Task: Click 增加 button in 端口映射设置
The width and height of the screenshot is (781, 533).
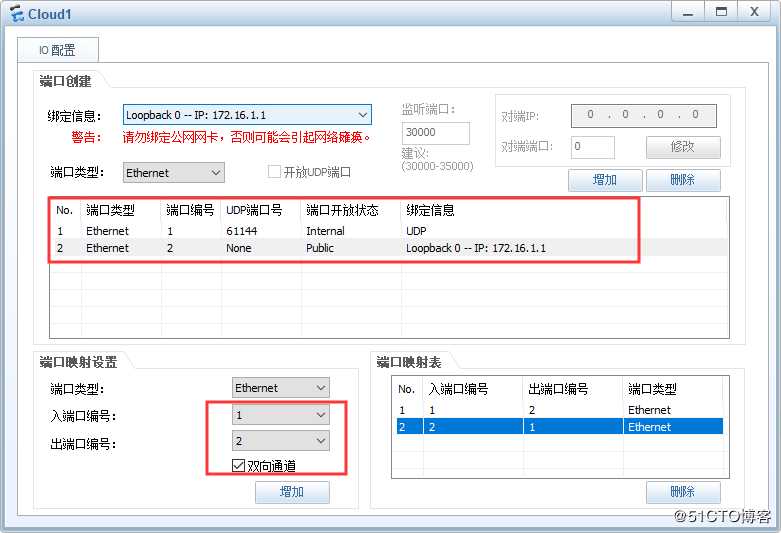Action: click(x=292, y=492)
